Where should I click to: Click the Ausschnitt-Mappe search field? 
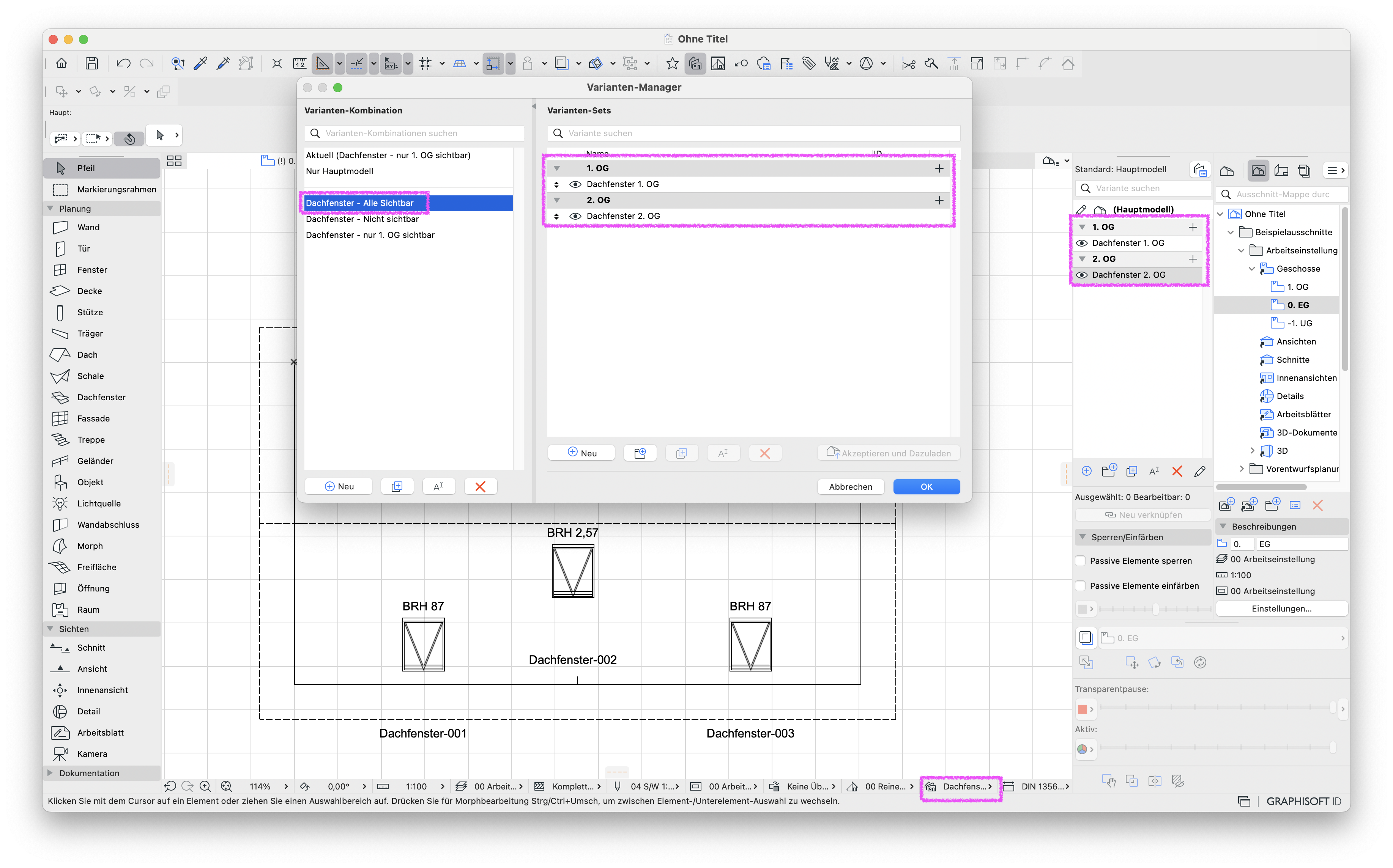[x=1282, y=195]
